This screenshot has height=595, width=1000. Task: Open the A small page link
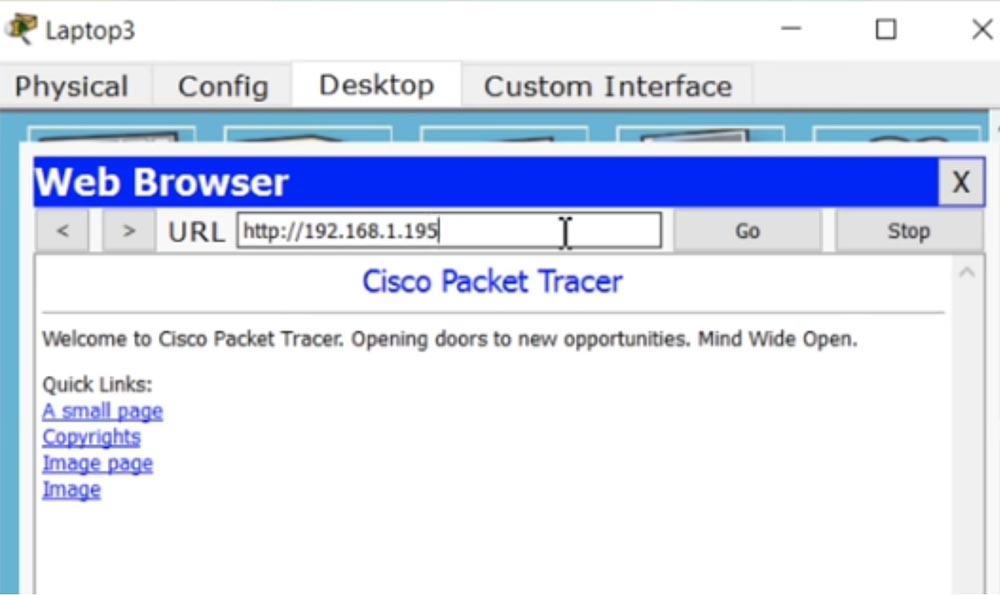[x=102, y=411]
